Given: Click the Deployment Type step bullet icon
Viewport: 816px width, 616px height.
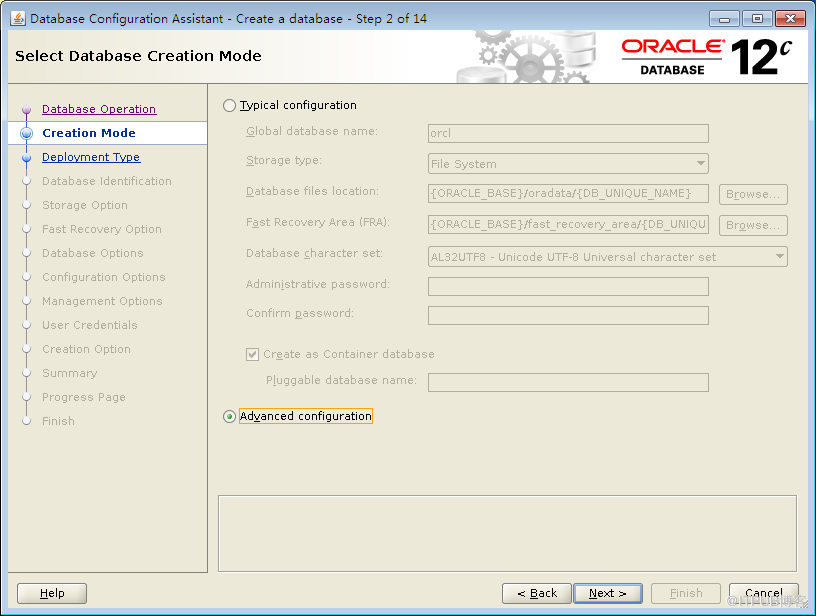Looking at the screenshot, I should [27, 158].
